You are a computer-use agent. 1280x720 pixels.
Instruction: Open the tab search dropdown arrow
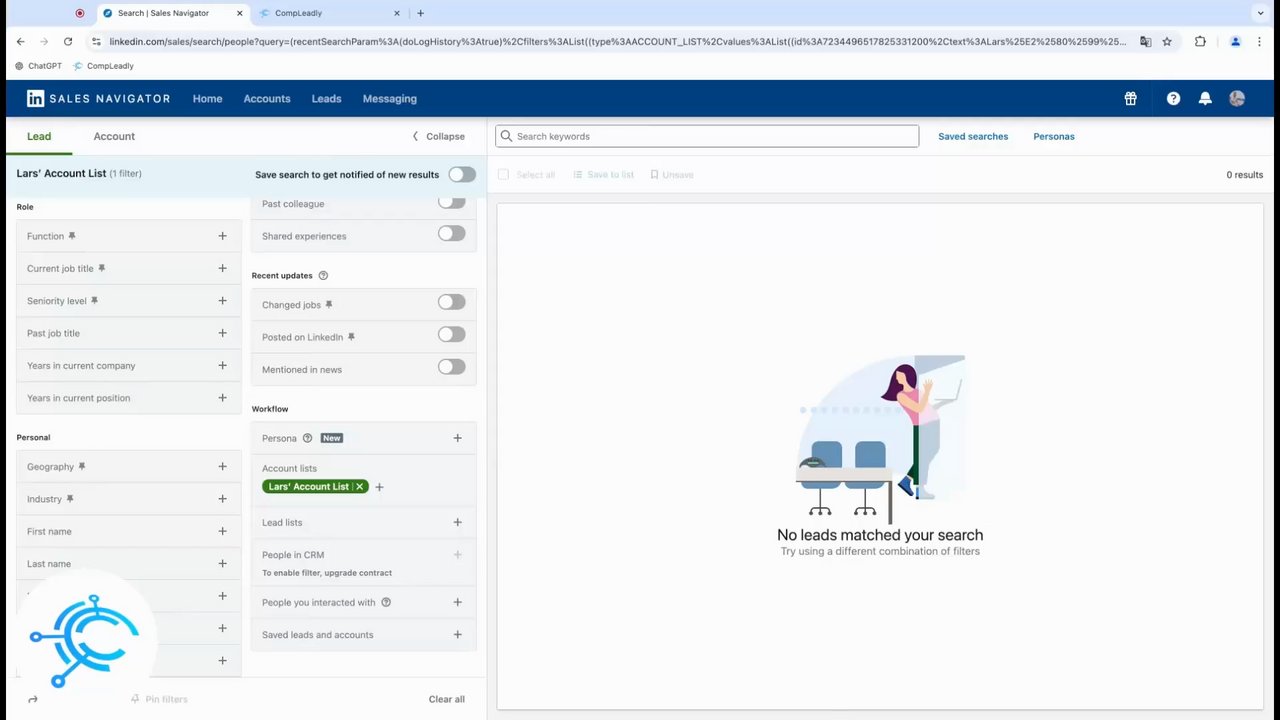click(1260, 13)
